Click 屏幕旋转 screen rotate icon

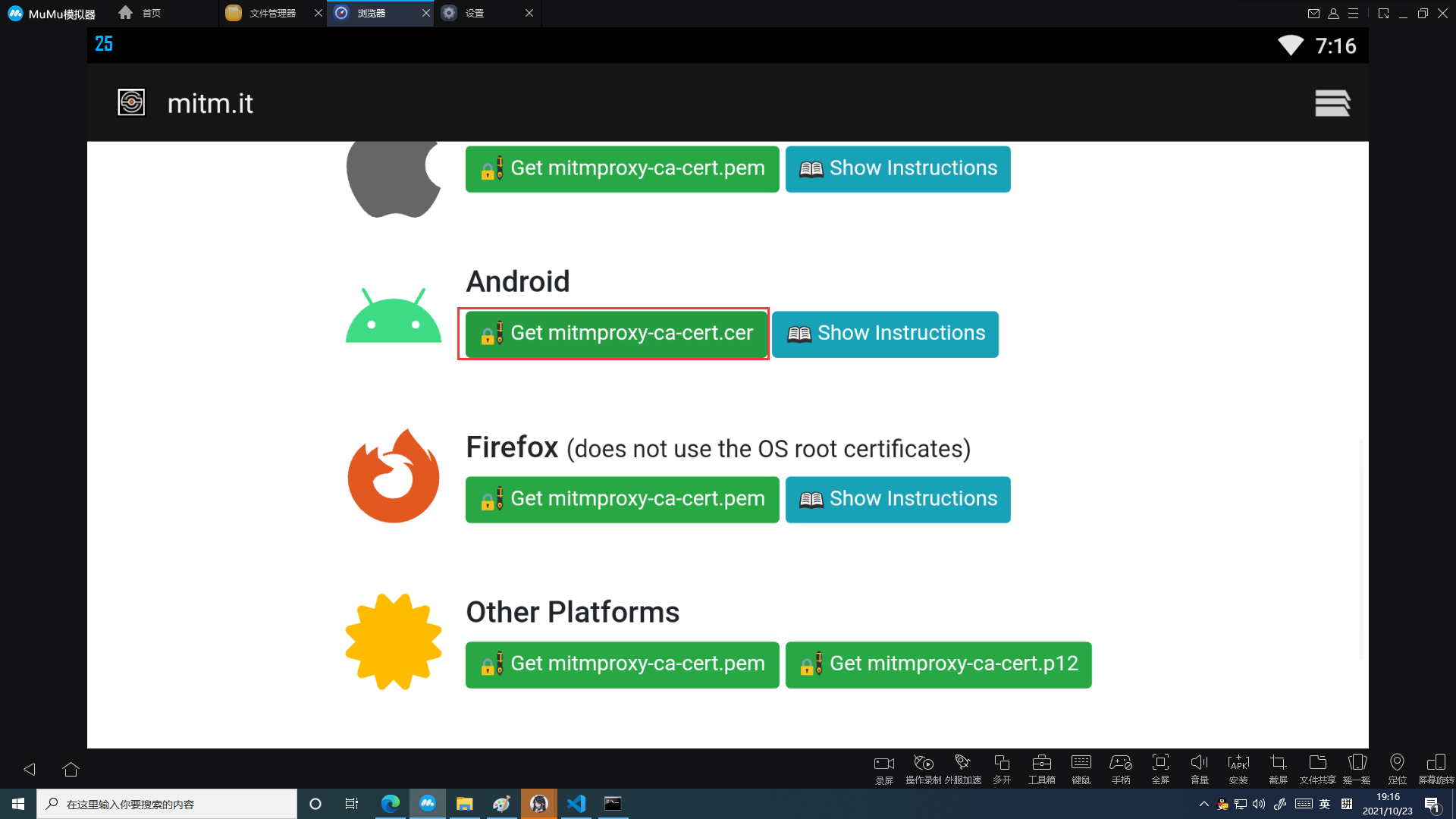[1436, 769]
